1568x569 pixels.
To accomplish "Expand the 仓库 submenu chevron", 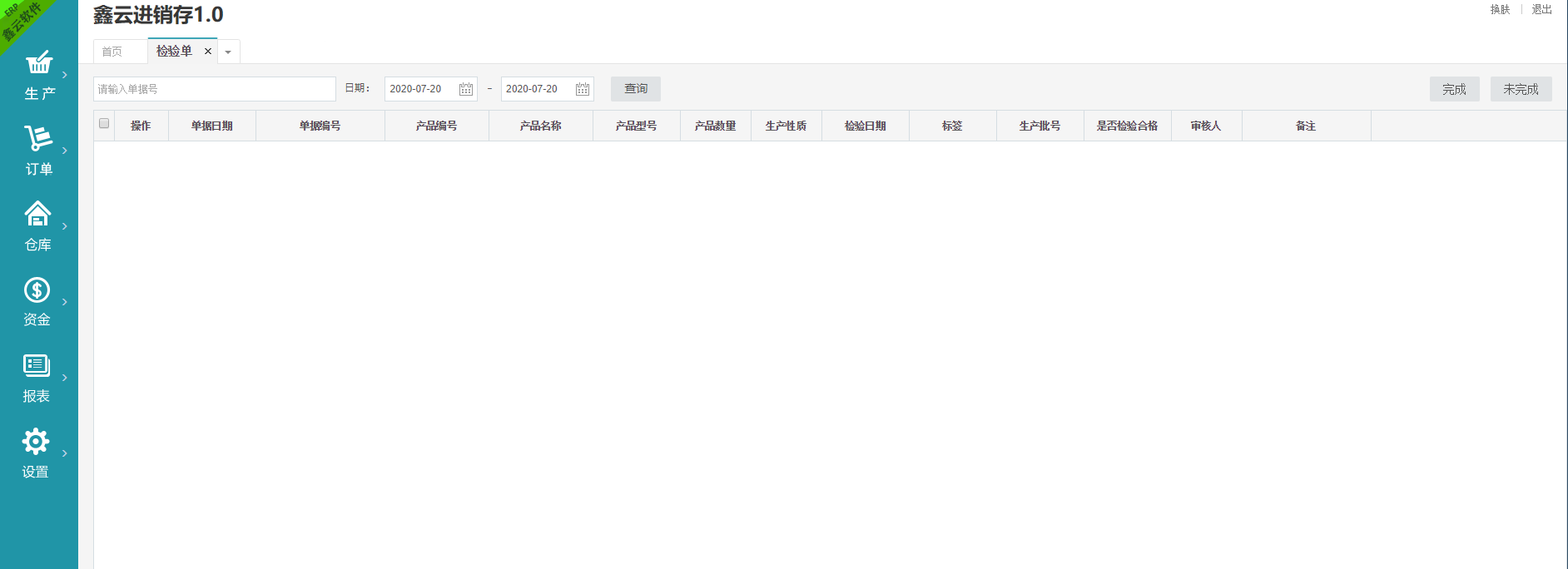I will coord(65,226).
